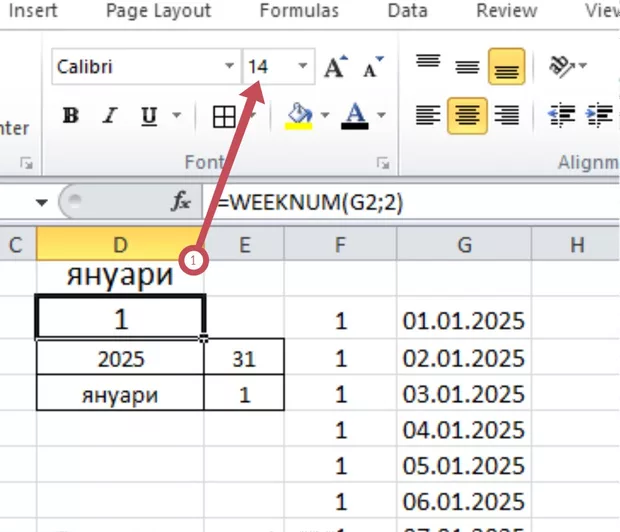This screenshot has width=620, height=532.
Task: Select date cell 05.01.2025
Action: [x=464, y=465]
